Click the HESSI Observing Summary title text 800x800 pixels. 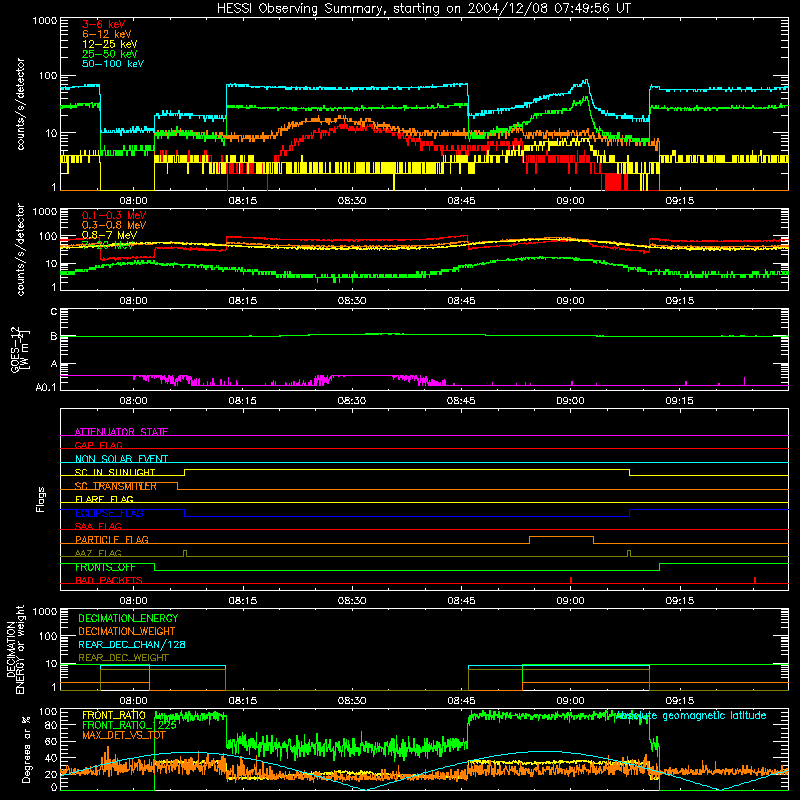(x=423, y=9)
